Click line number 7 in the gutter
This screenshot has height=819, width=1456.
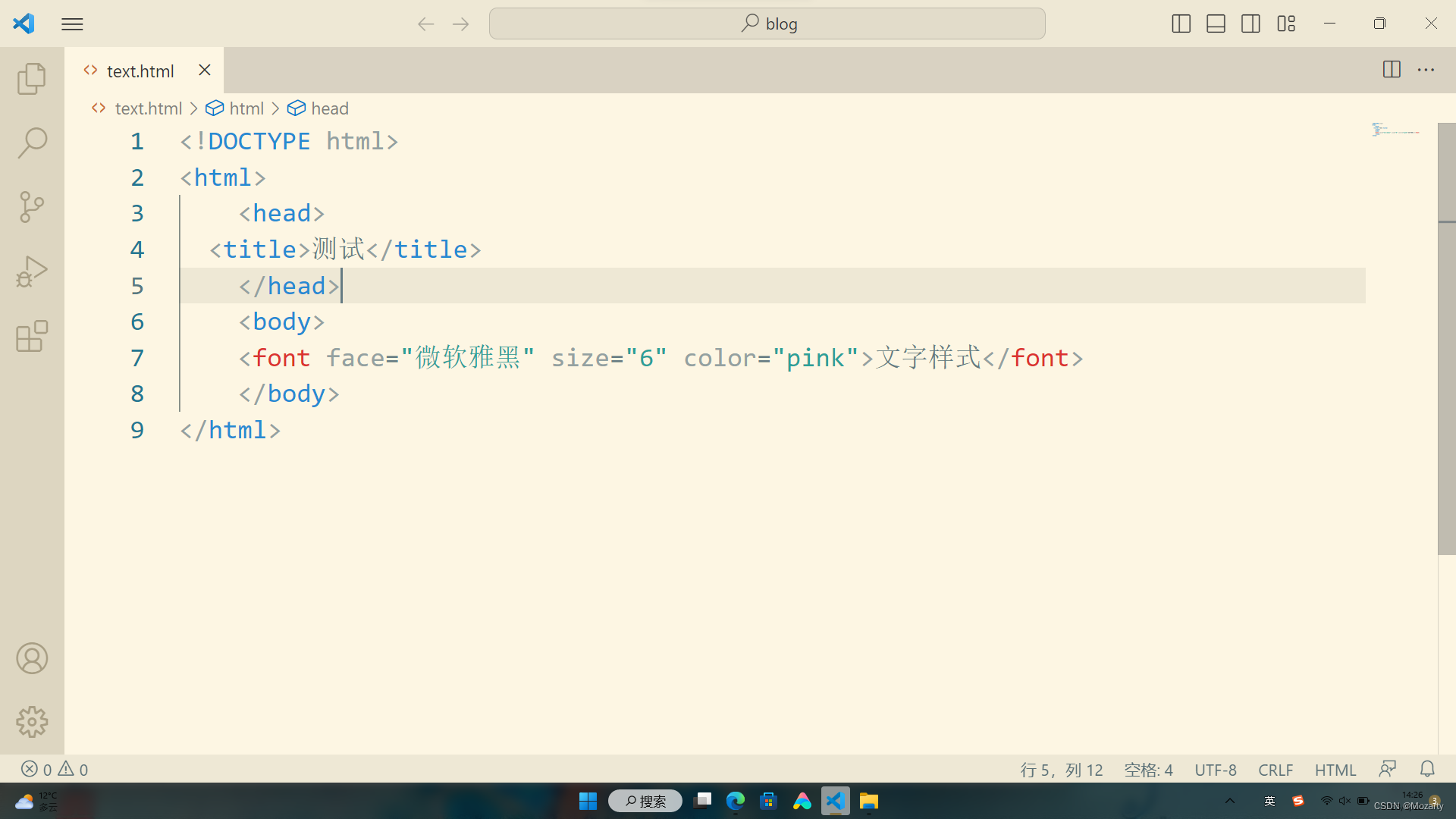pyautogui.click(x=137, y=358)
